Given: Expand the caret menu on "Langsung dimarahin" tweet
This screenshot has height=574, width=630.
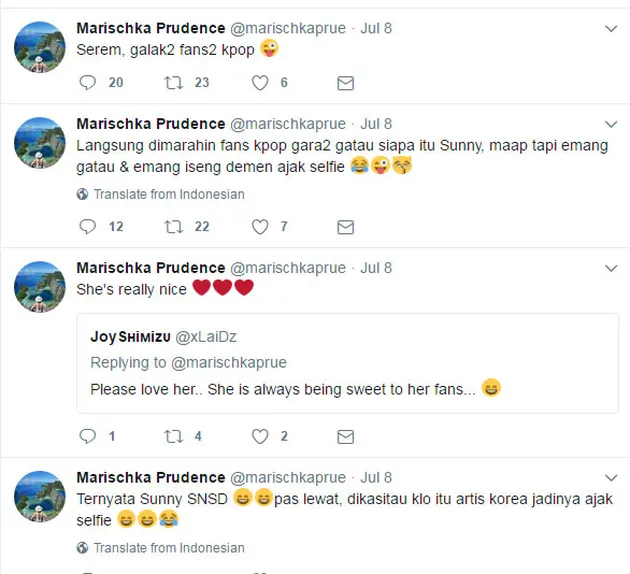Looking at the screenshot, I should (x=611, y=125).
